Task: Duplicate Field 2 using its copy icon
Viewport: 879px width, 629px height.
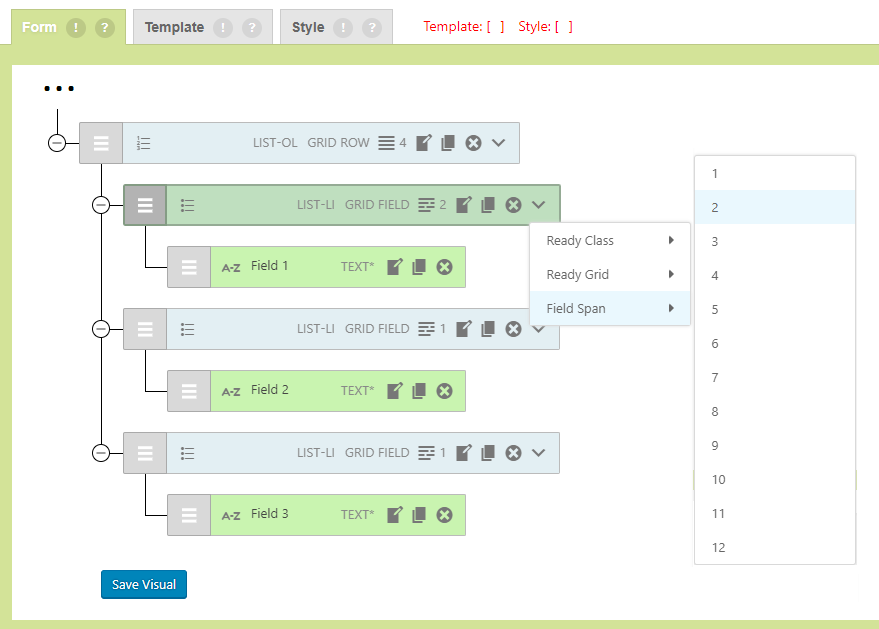Action: point(420,391)
